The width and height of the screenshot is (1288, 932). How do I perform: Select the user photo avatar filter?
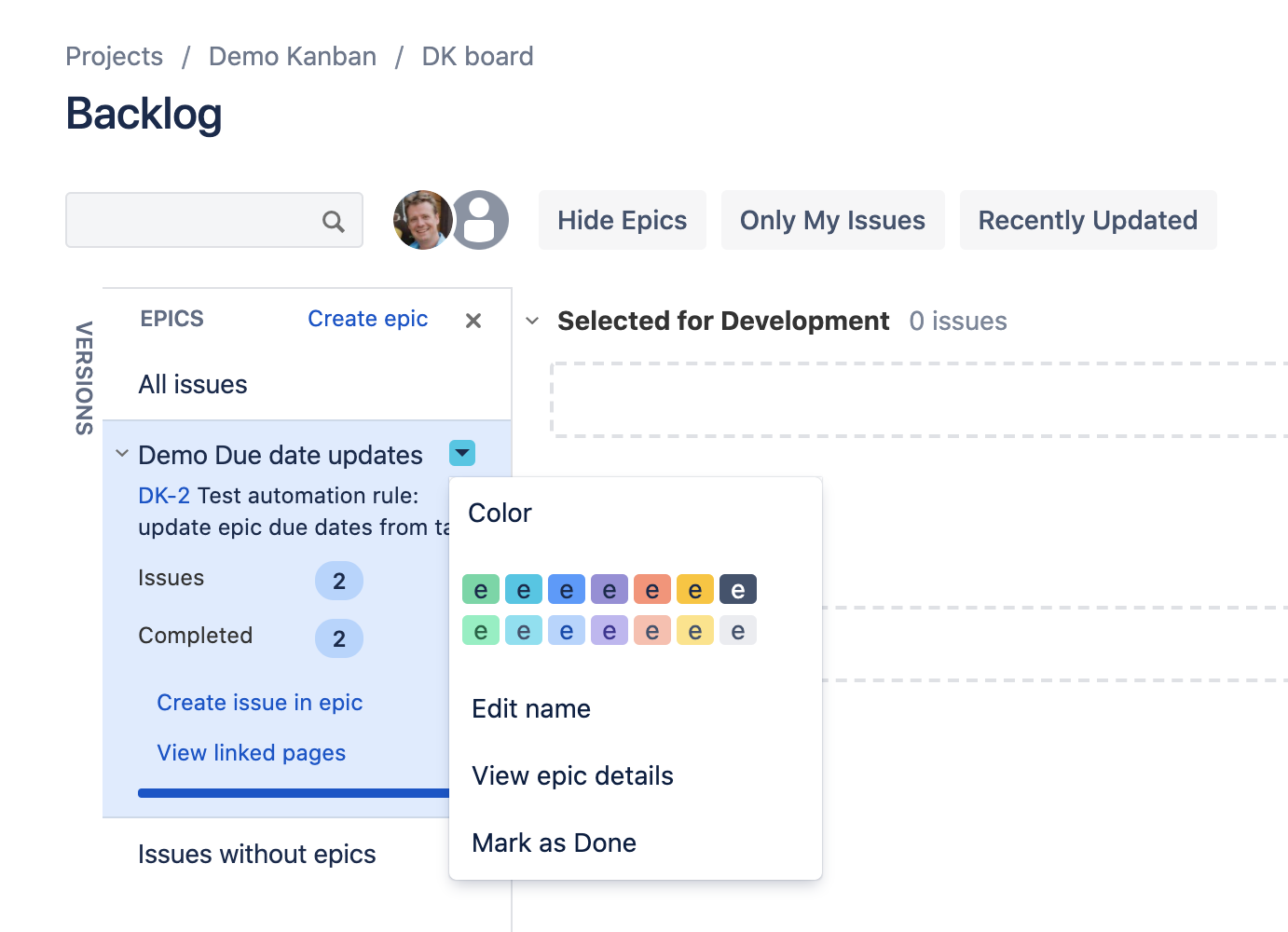click(x=423, y=220)
